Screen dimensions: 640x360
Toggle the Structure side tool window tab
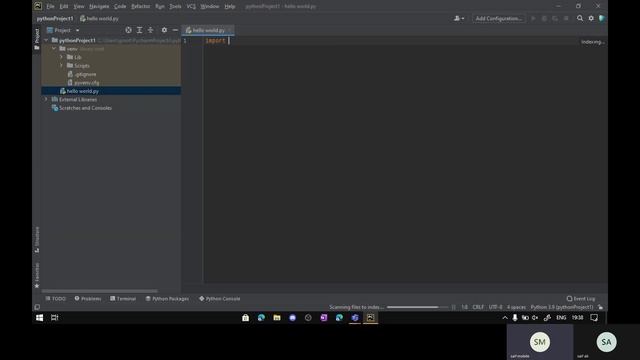37,240
